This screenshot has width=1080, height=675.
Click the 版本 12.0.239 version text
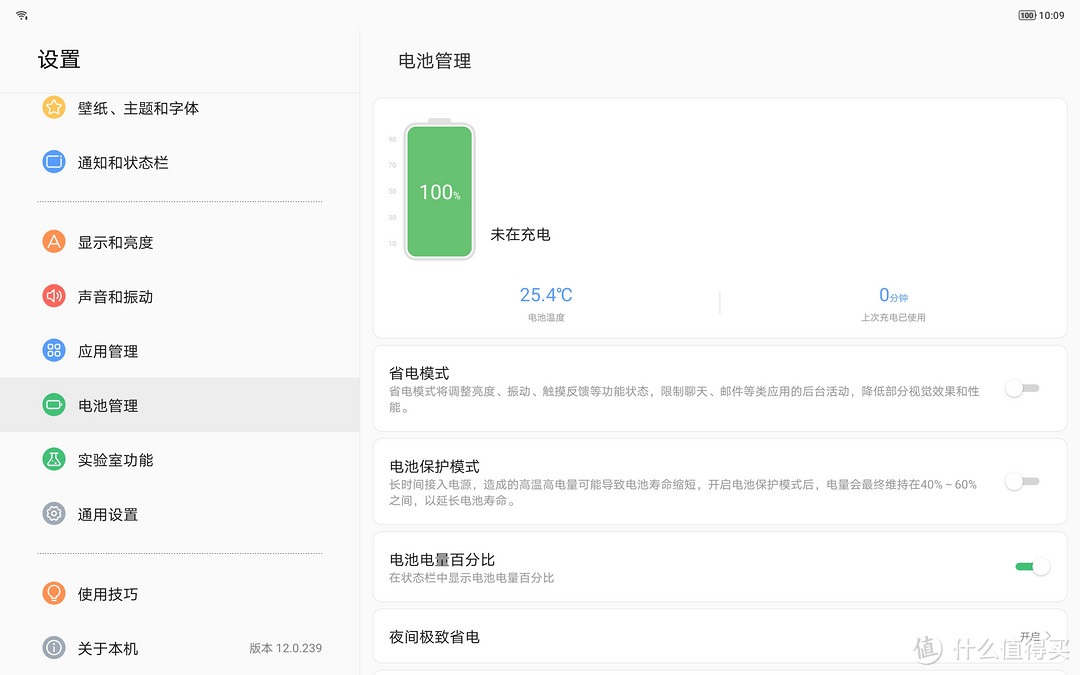tap(285, 648)
